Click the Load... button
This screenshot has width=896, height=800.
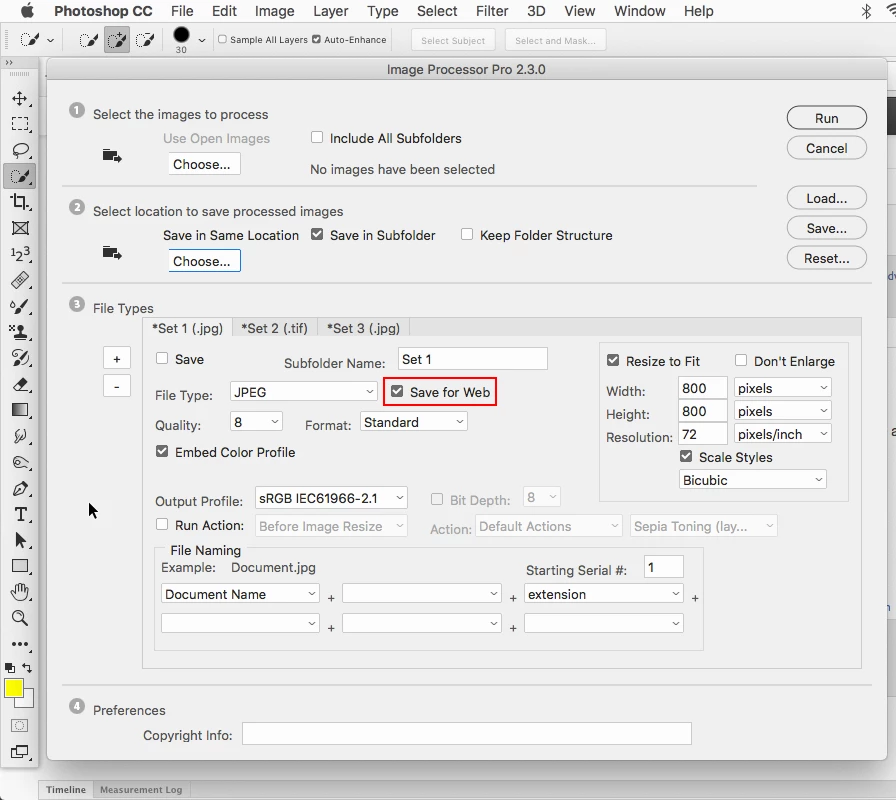coord(827,198)
